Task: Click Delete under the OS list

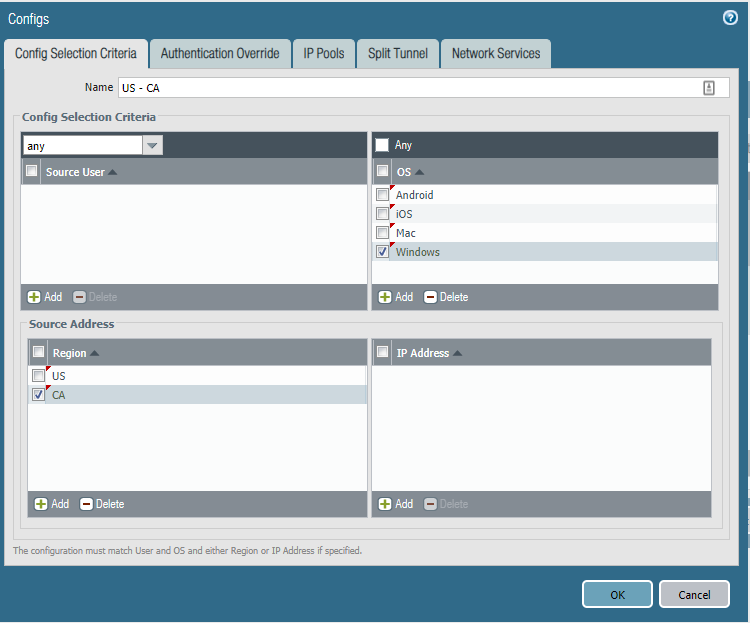Action: tap(446, 297)
